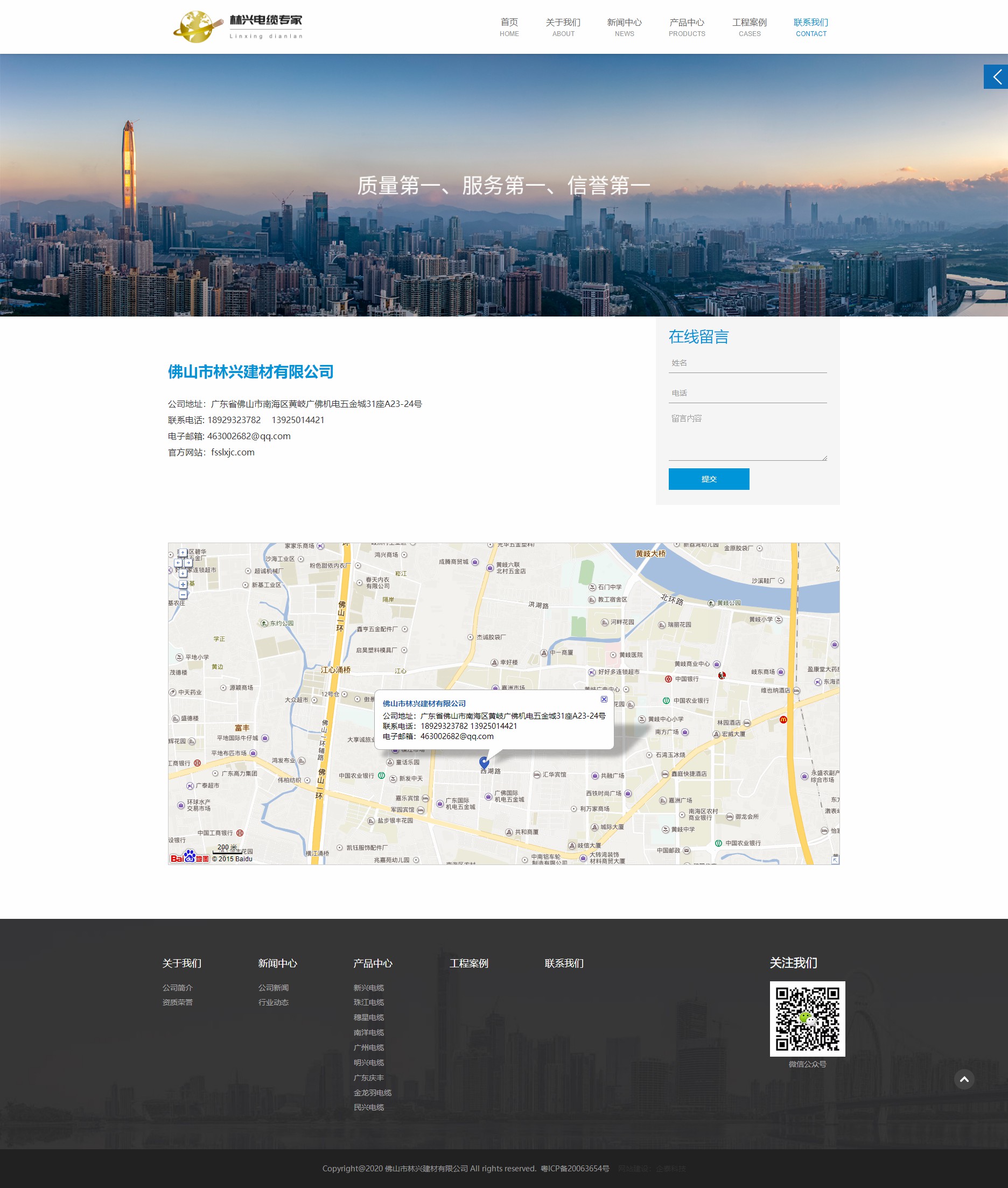
Task: Focus the 姓名 name input field
Action: 747,363
